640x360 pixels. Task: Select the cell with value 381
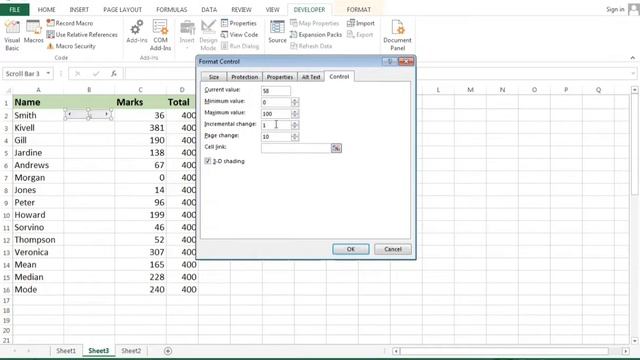pos(140,128)
